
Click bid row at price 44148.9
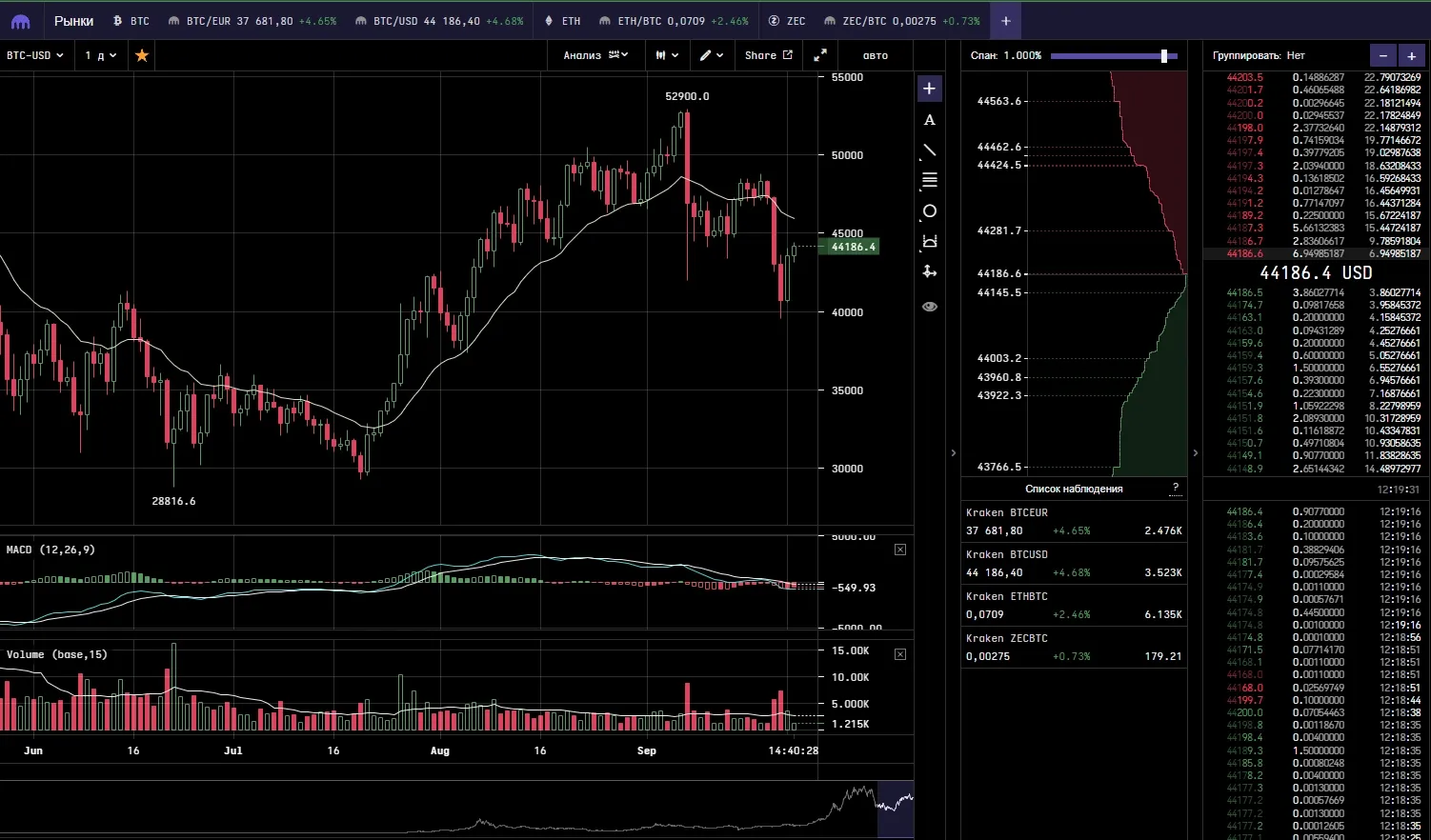pos(1316,469)
